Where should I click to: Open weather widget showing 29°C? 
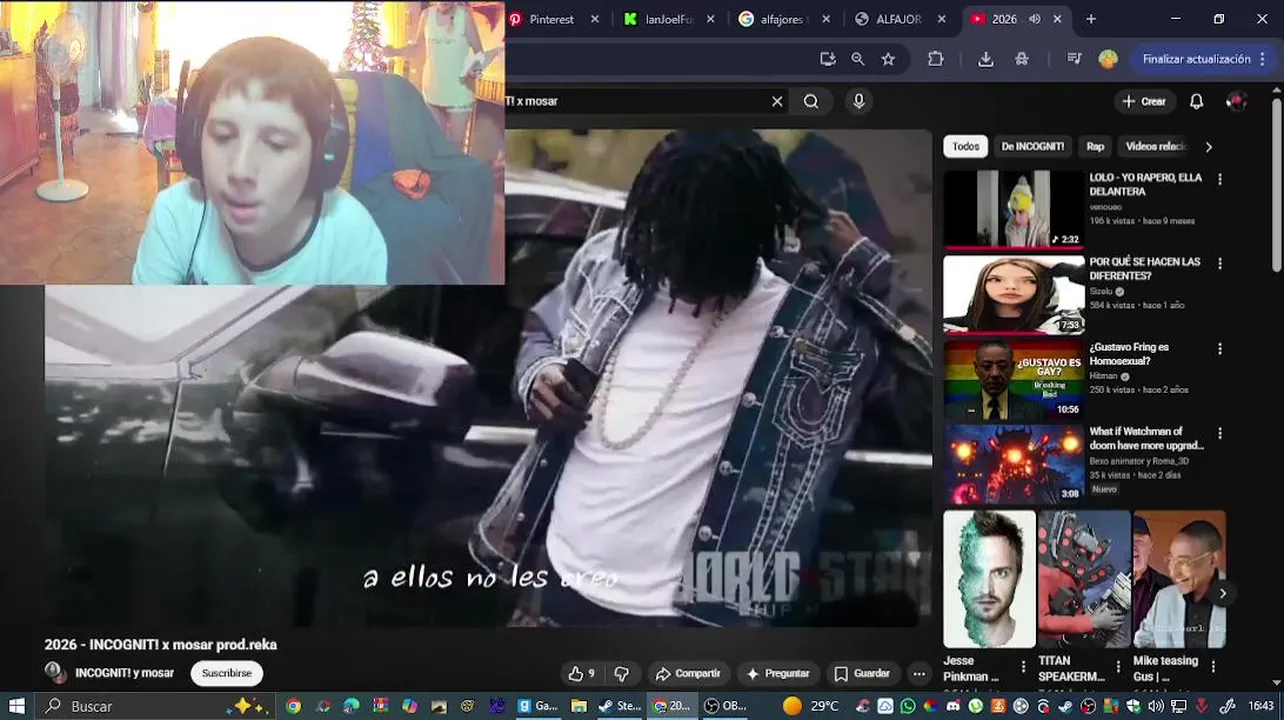click(811, 706)
